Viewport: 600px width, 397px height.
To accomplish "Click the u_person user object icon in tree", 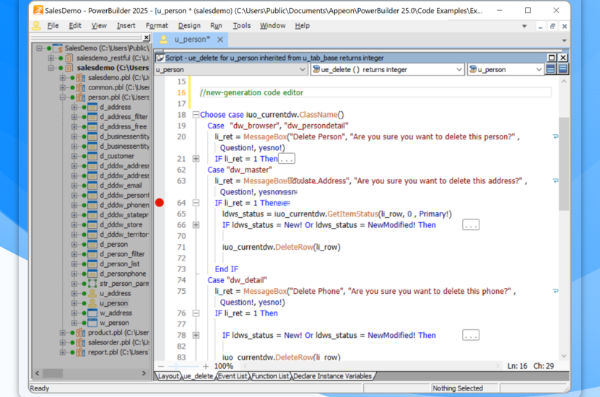I will [92, 303].
